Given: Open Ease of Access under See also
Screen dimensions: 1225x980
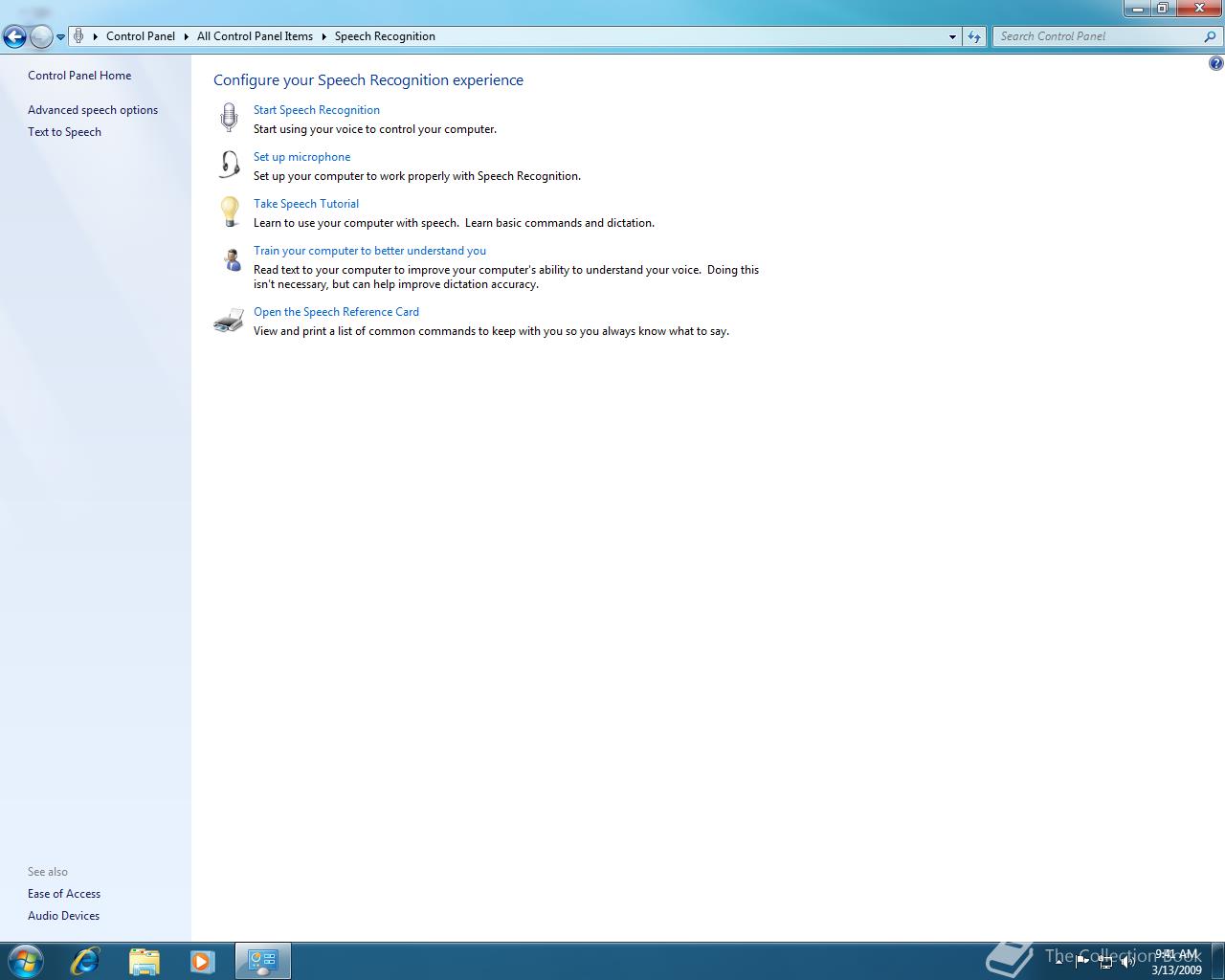Looking at the screenshot, I should click(x=64, y=894).
